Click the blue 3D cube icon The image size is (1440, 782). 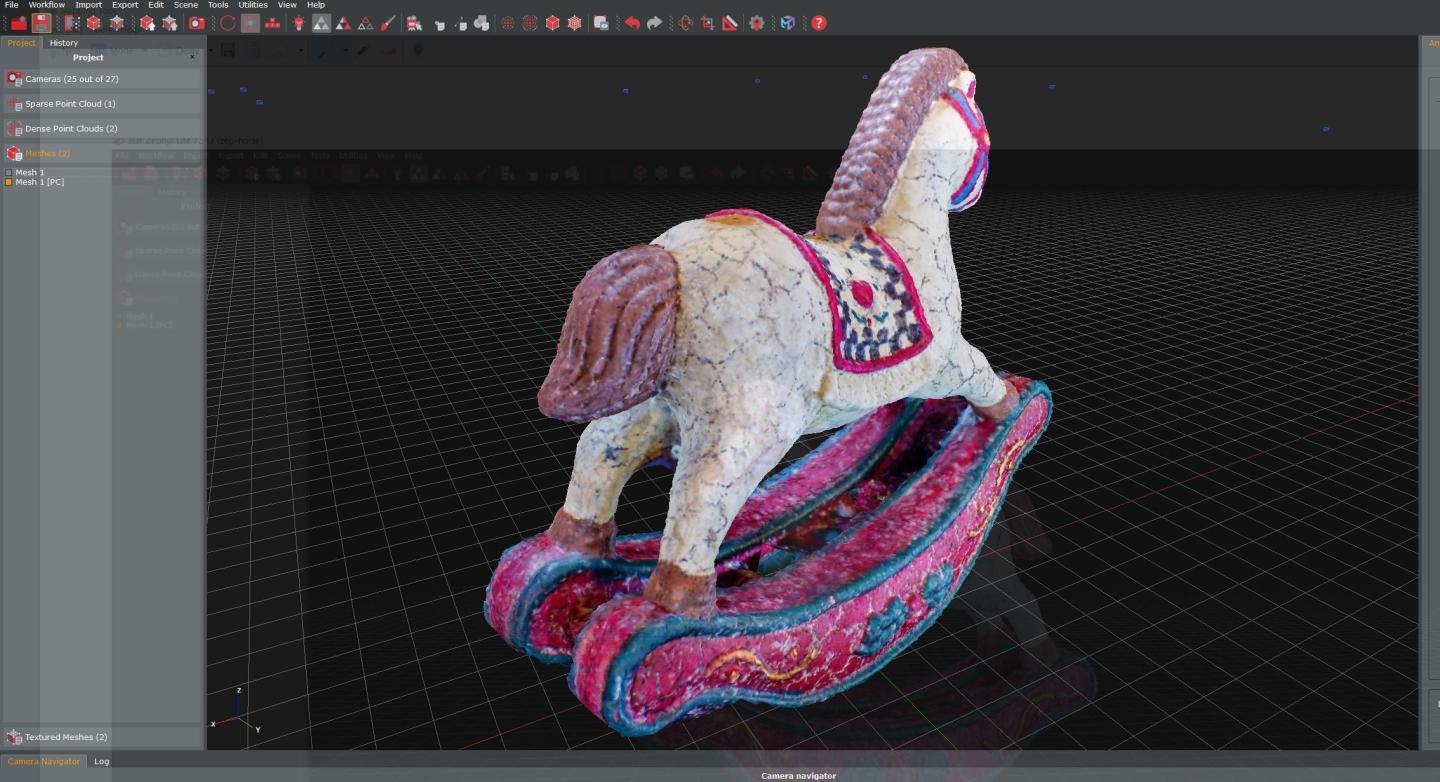coord(788,23)
